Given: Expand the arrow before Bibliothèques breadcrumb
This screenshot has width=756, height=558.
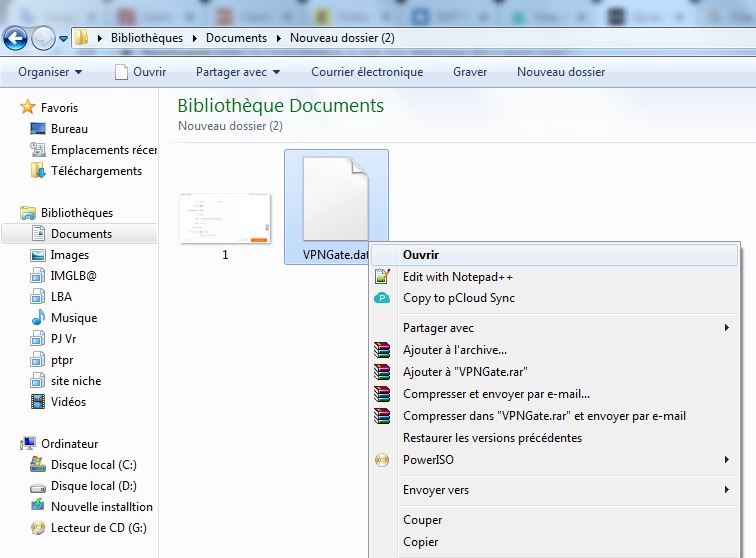Looking at the screenshot, I should pyautogui.click(x=100, y=38).
